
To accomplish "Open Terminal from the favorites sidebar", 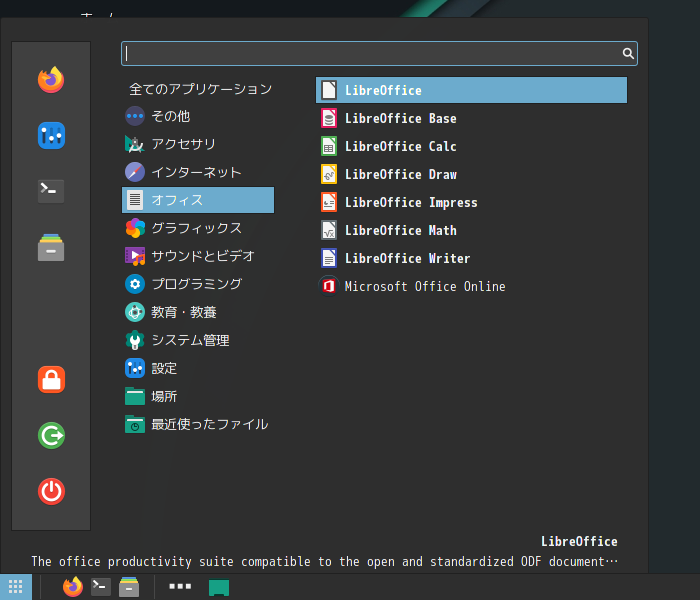I will tap(51, 191).
